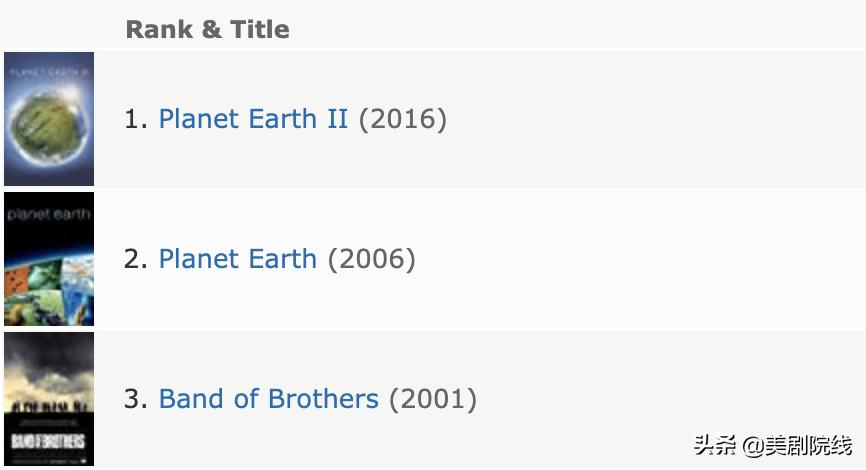Visit the Band of Brothers title link
The image size is (866, 470).
pyautogui.click(x=268, y=399)
